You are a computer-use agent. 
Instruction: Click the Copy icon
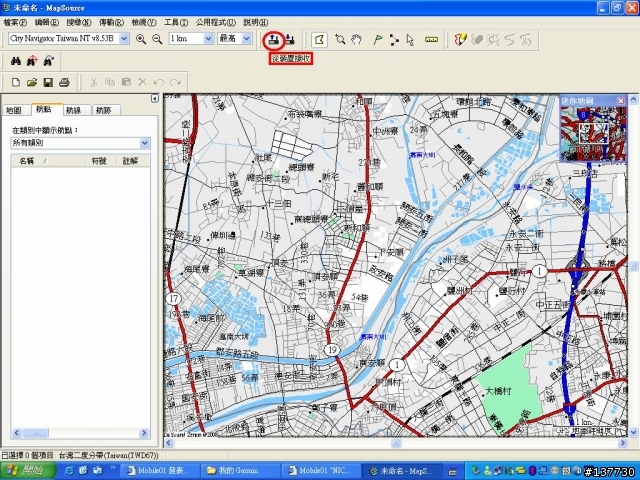coord(110,82)
